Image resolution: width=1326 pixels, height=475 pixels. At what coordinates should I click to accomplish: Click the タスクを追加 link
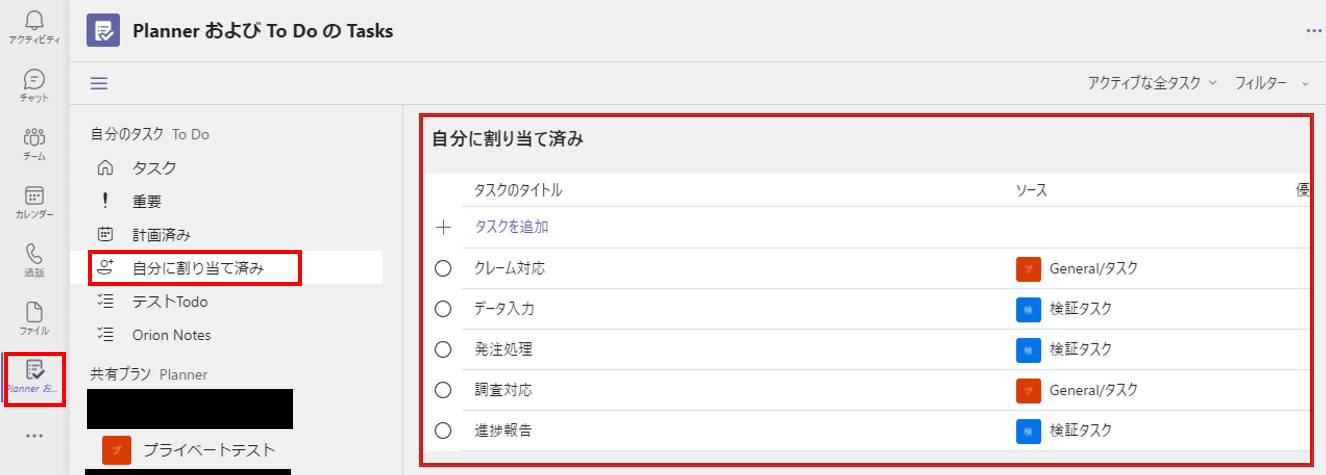(x=511, y=227)
